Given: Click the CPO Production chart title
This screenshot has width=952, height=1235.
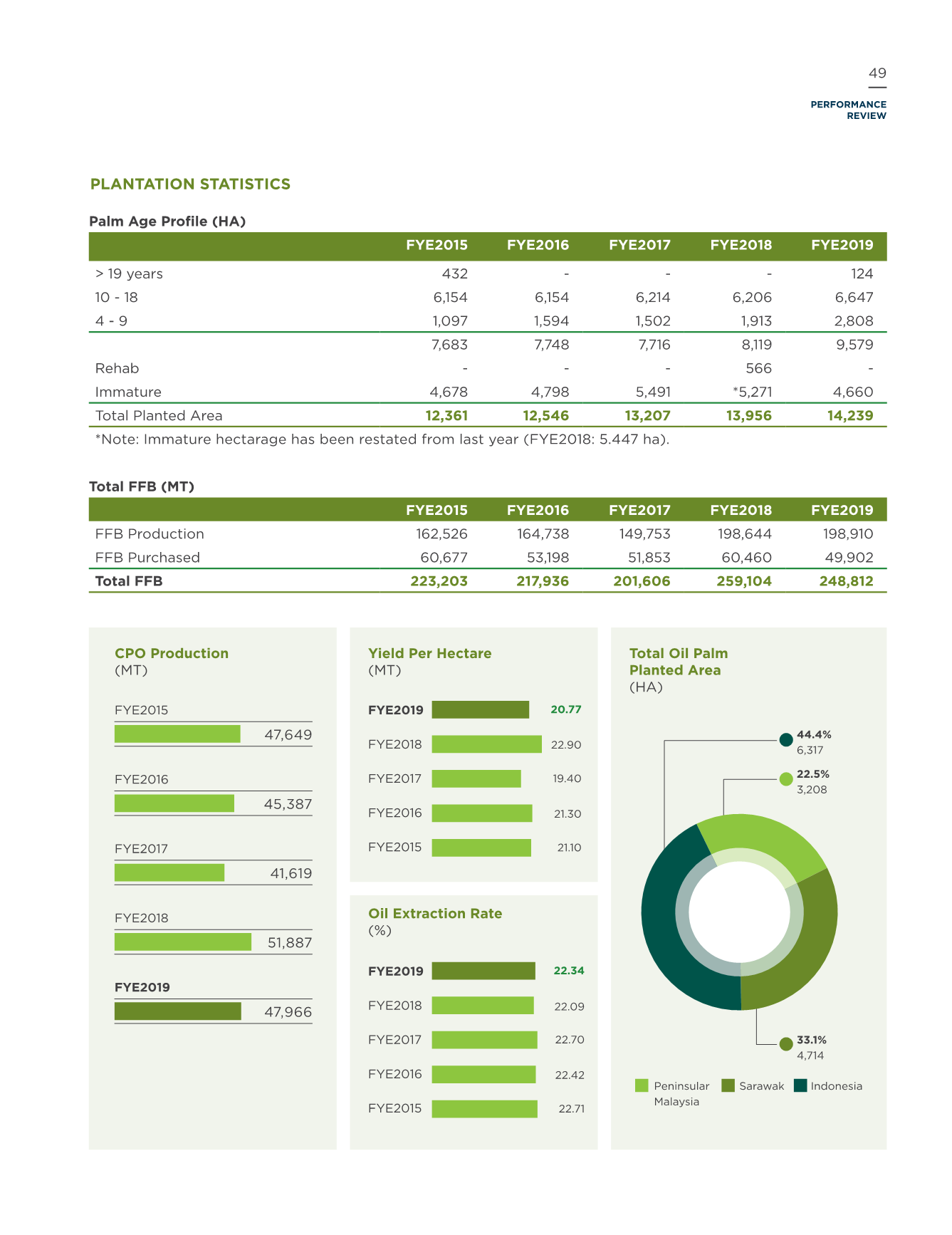Looking at the screenshot, I should point(172,654).
